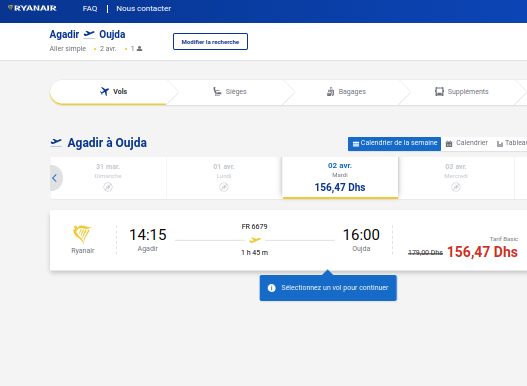Click the plane icon between Agadir and Oujda
The height and width of the screenshot is (386, 527).
click(x=89, y=34)
